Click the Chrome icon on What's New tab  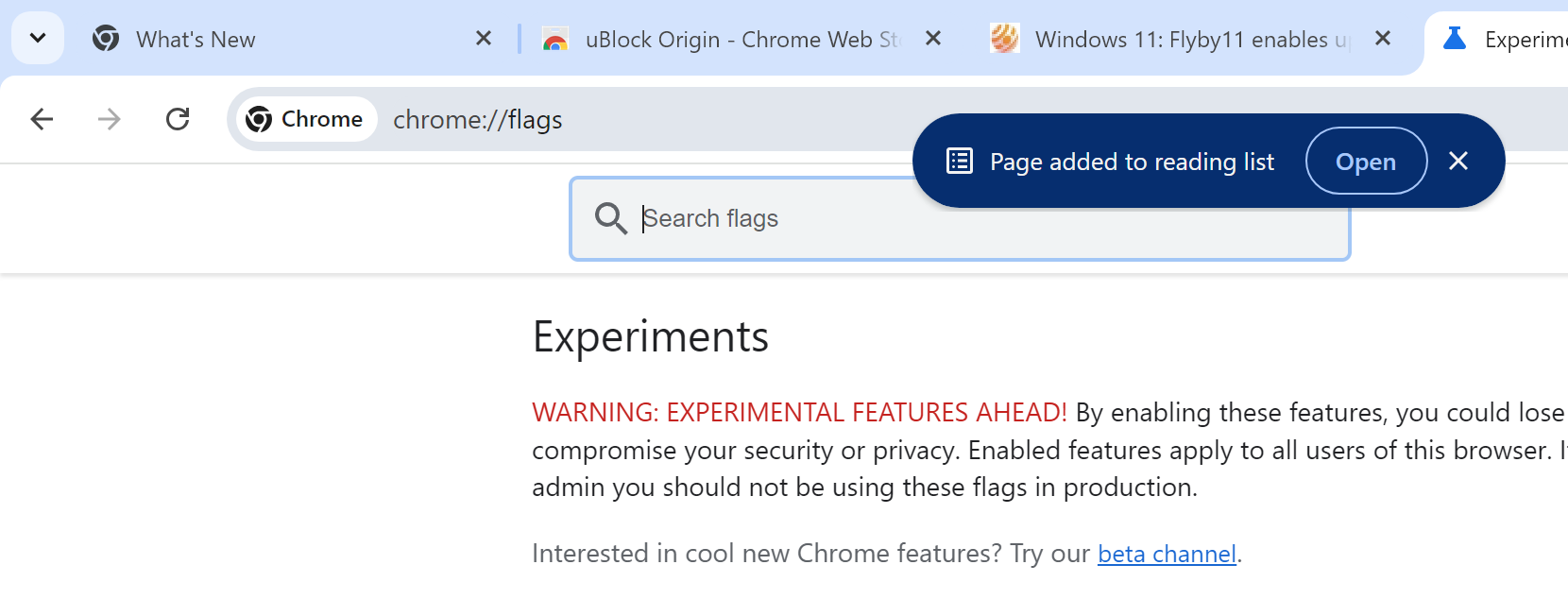(x=106, y=39)
